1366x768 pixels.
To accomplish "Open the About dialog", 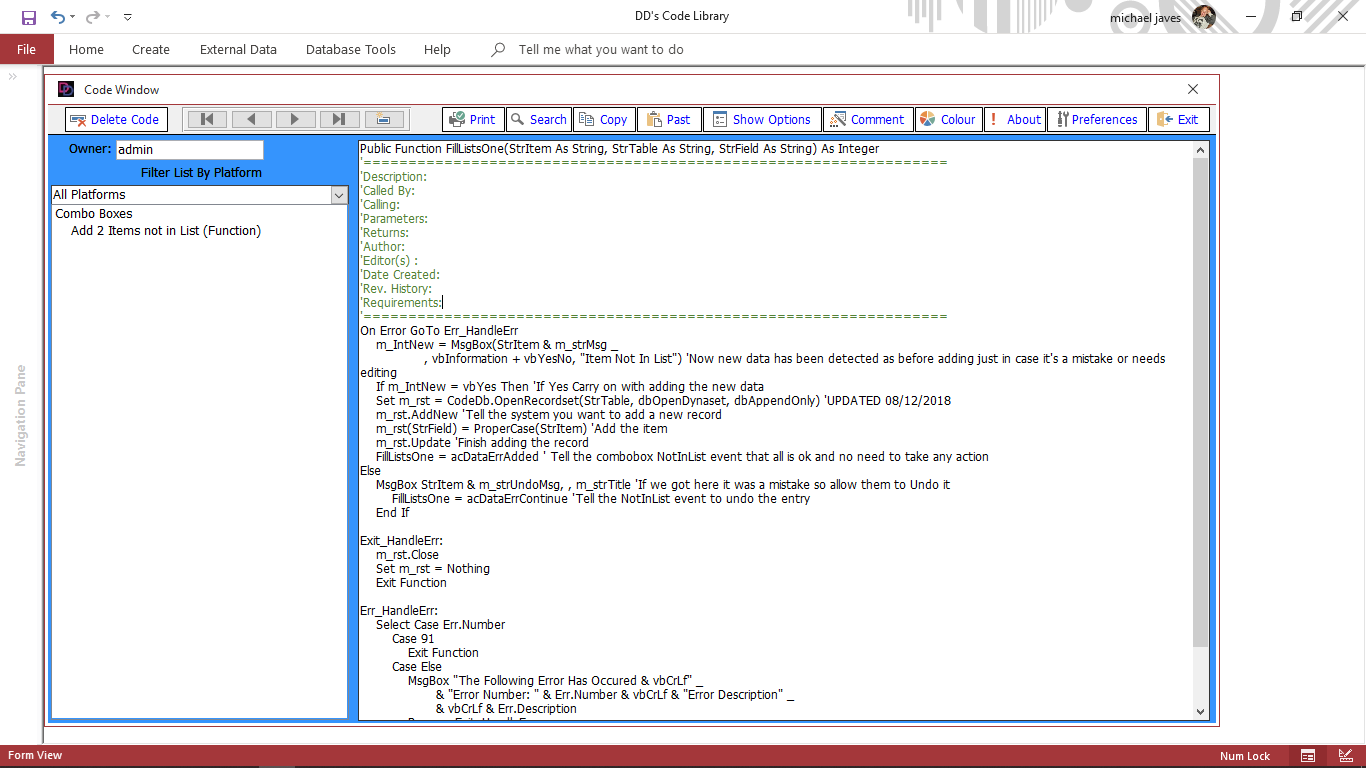I will 1015,119.
